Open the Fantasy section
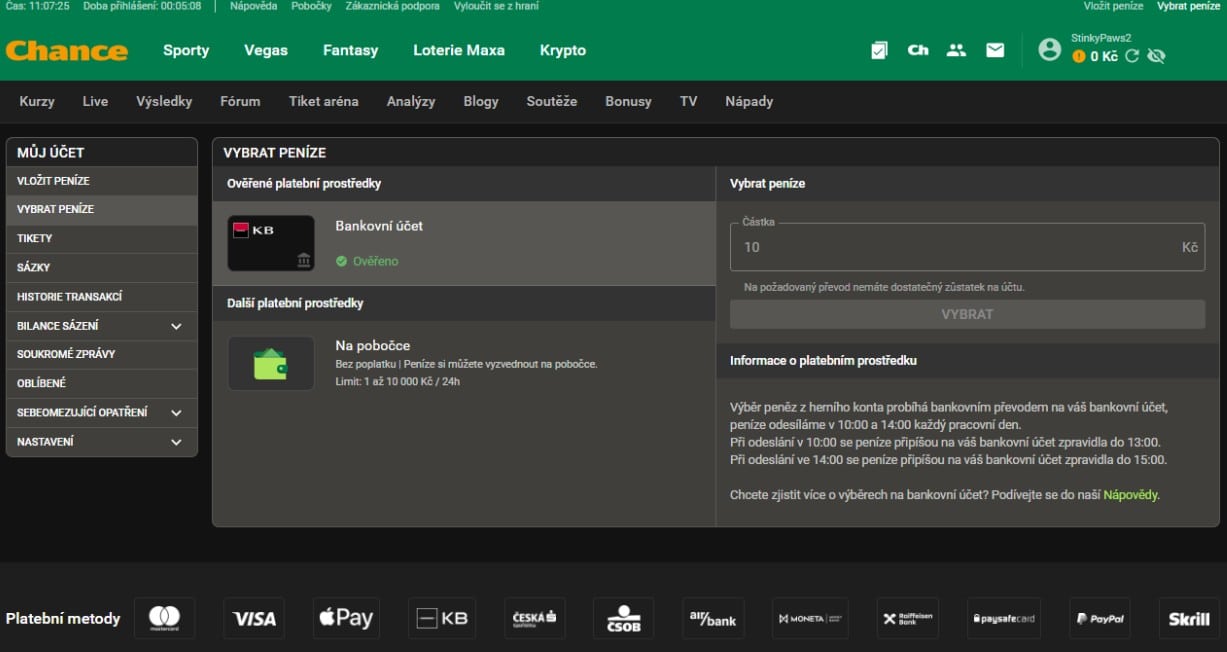Screen dimensions: 1227x652 [350, 50]
